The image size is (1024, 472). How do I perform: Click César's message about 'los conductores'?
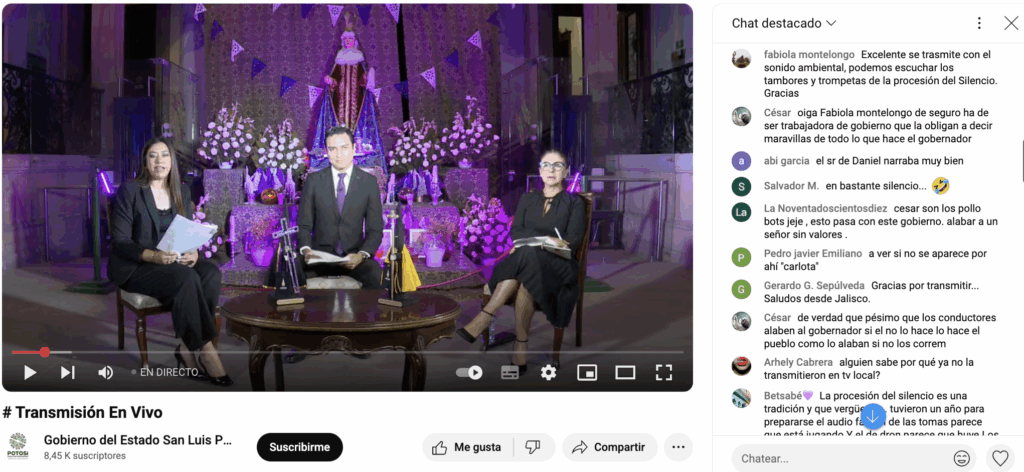[880, 330]
